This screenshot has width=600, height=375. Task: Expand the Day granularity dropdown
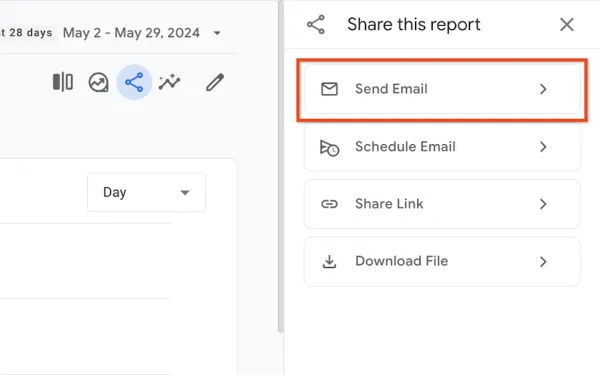click(146, 192)
